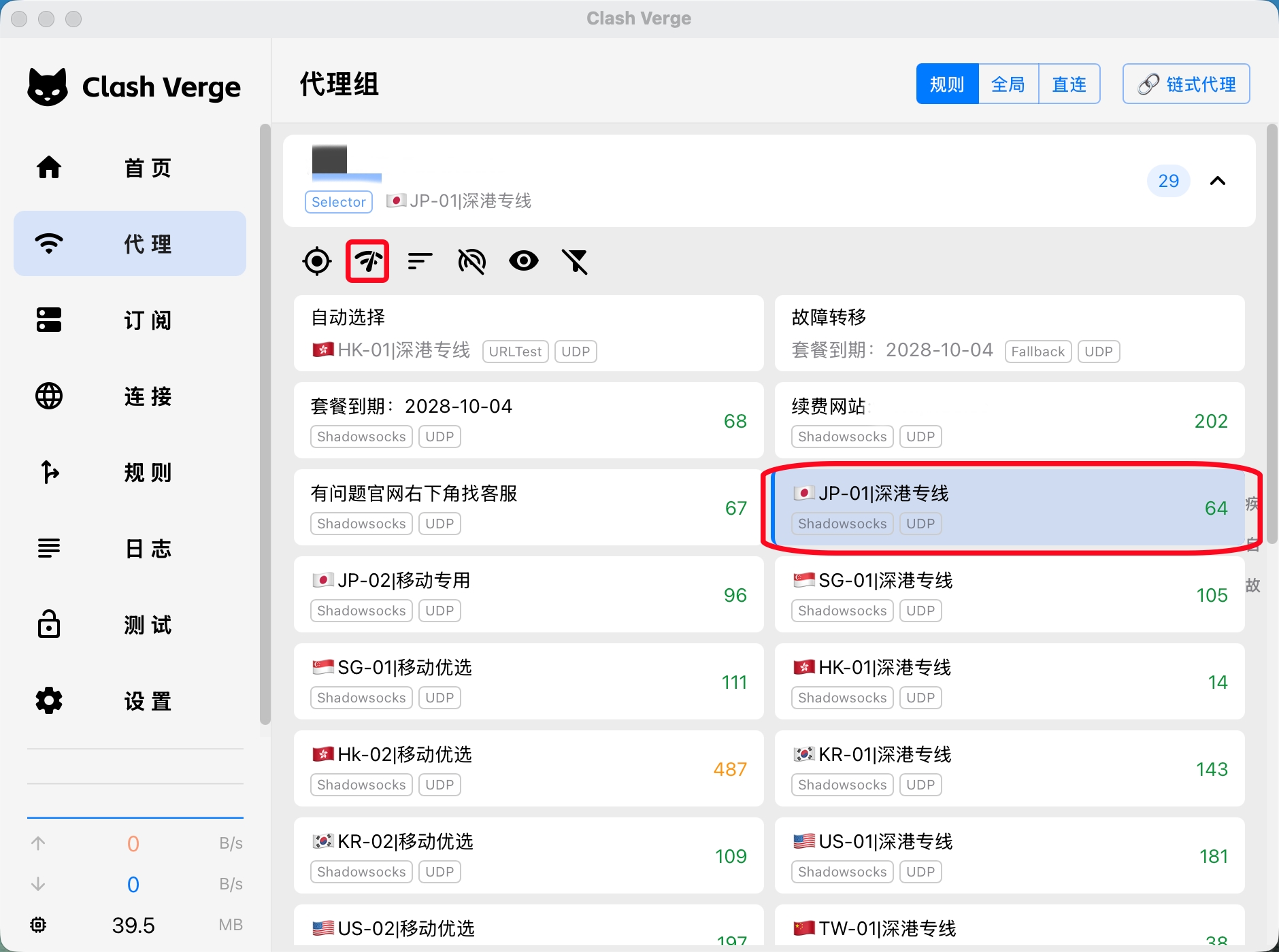Screen dimensions: 1279x952
Task: Toggle proxy detail display eye icon
Action: (x=523, y=261)
